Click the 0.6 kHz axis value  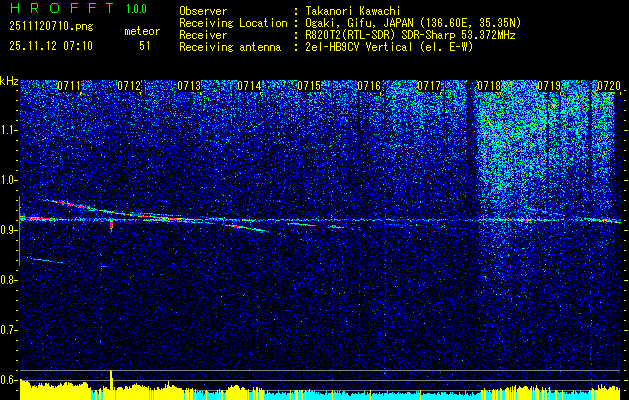9,380
